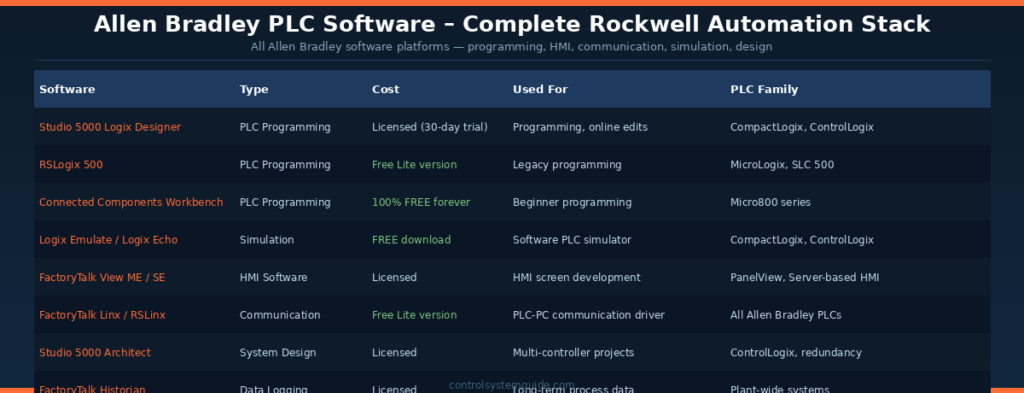Image resolution: width=1024 pixels, height=393 pixels.
Task: Click "PLC Programming" in Studio 5000 Logix Designer row
Action: (x=285, y=127)
